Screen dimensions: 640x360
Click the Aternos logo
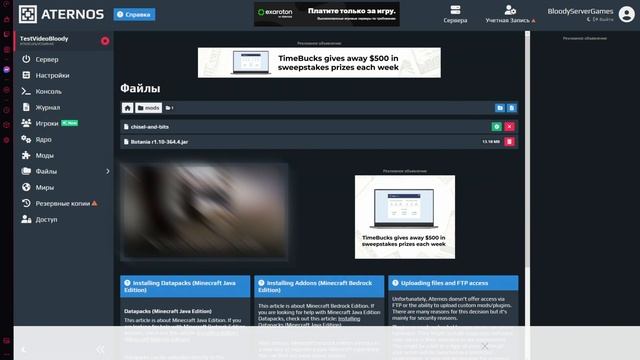click(x=61, y=14)
